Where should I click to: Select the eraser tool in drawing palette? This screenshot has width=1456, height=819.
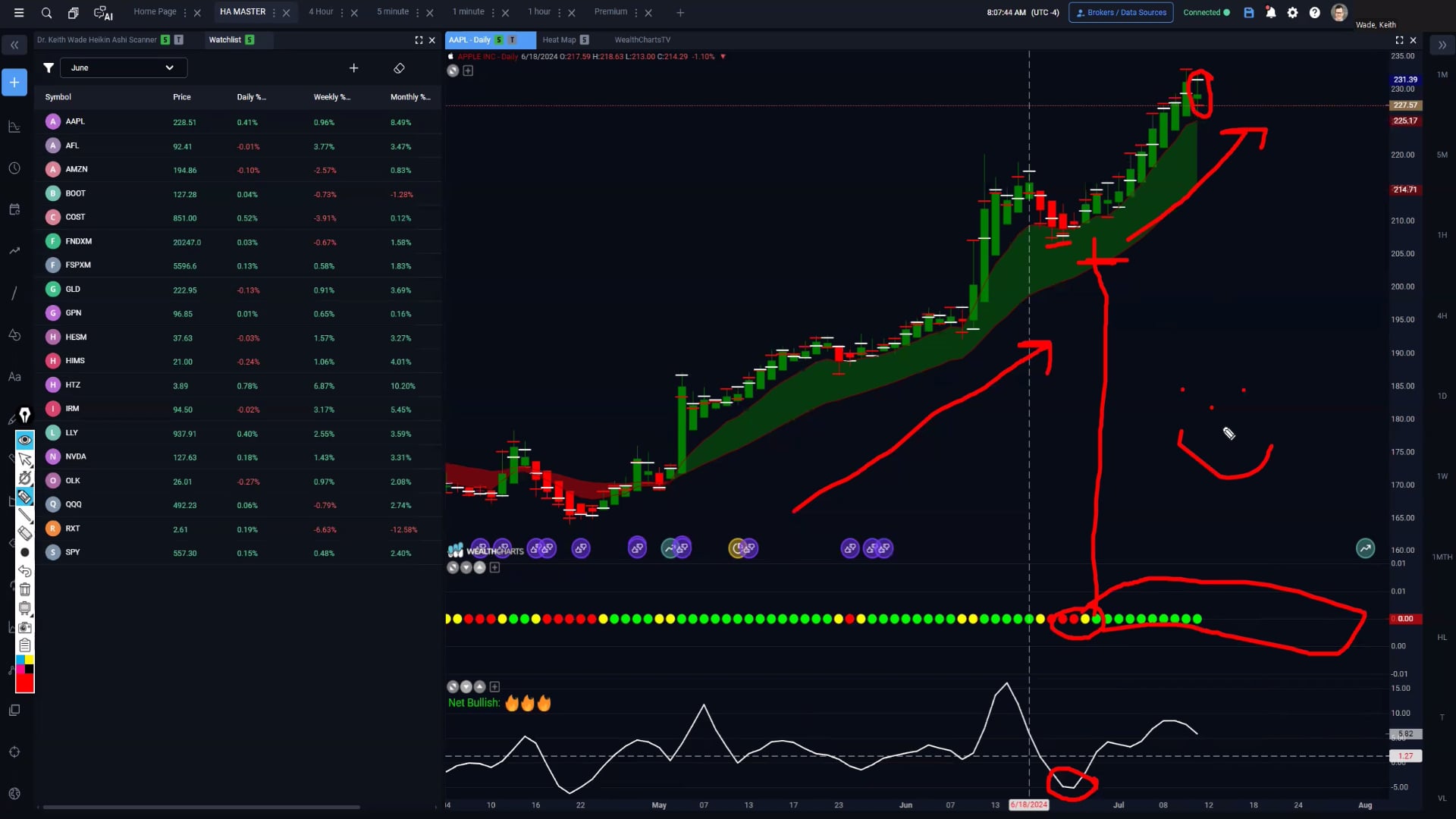(x=25, y=534)
